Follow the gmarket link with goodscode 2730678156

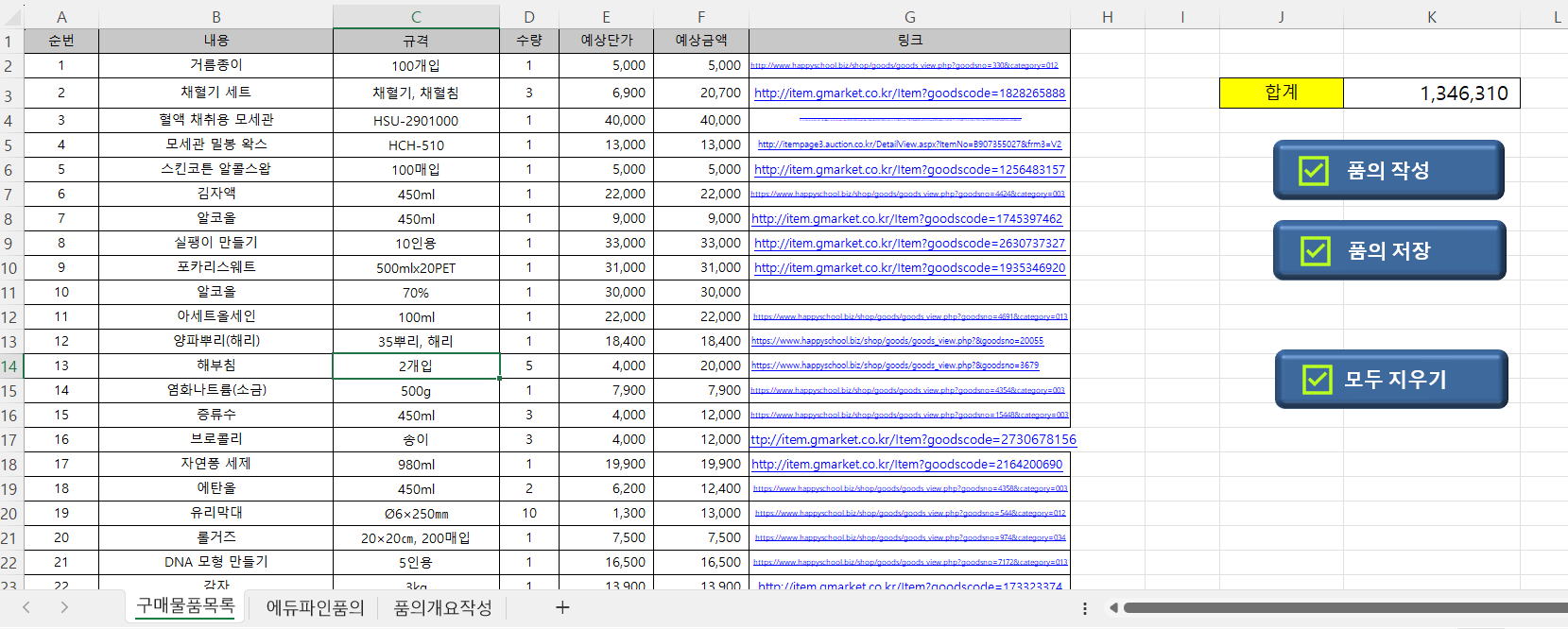913,439
